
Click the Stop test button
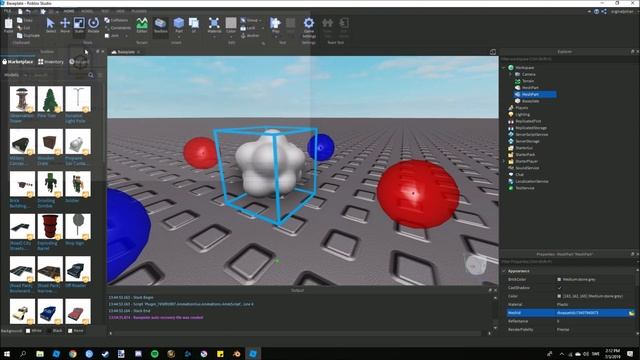290,25
